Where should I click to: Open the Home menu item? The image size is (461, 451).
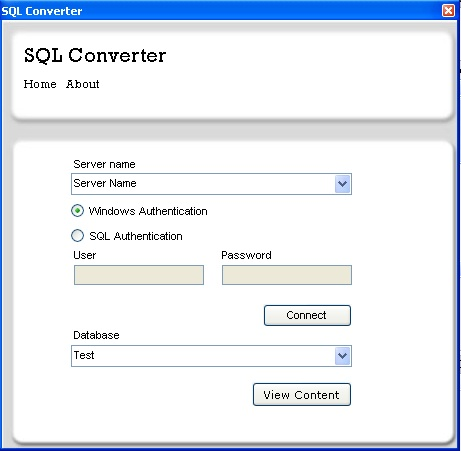40,84
